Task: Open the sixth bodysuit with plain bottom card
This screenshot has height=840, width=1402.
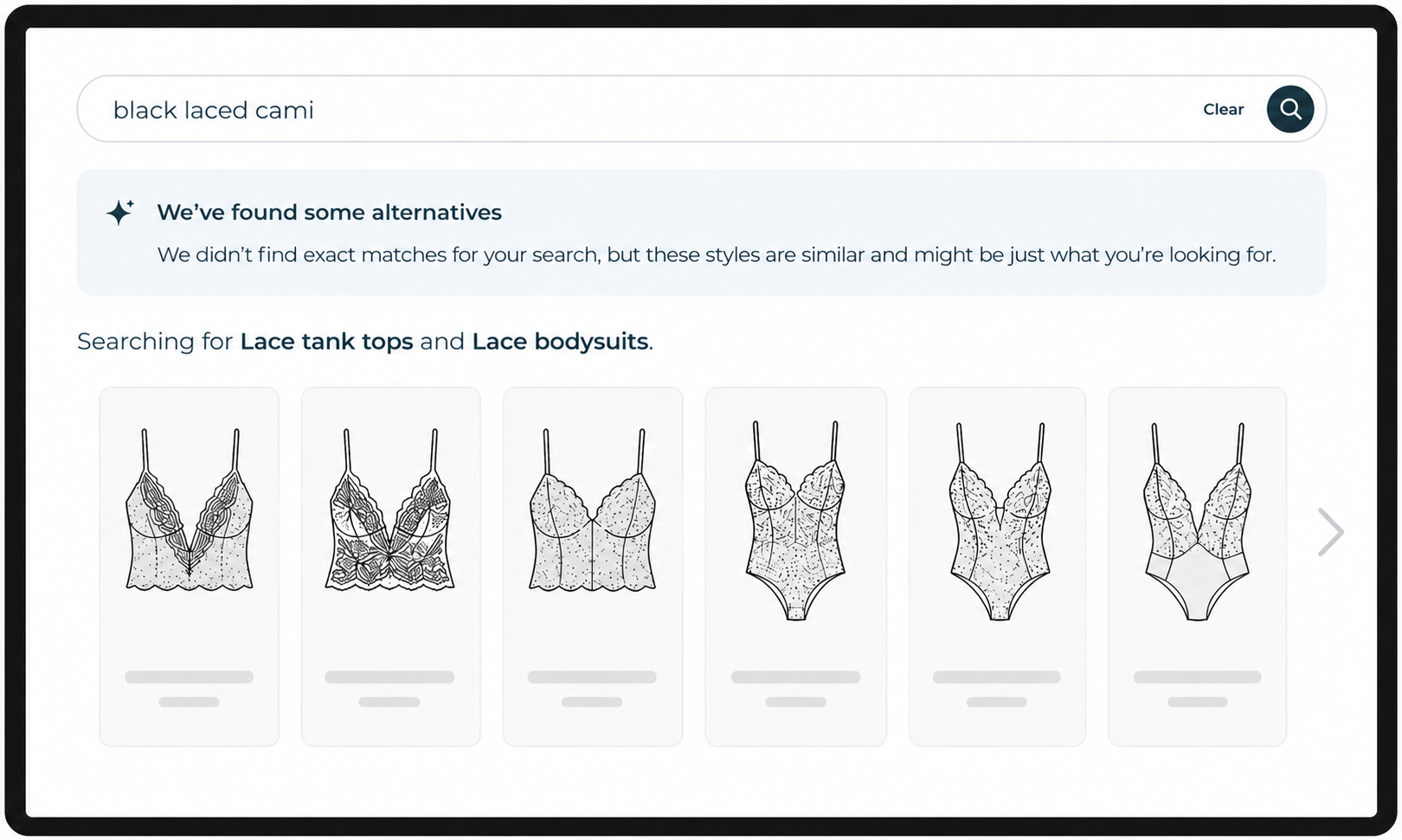Action: pos(1197,567)
